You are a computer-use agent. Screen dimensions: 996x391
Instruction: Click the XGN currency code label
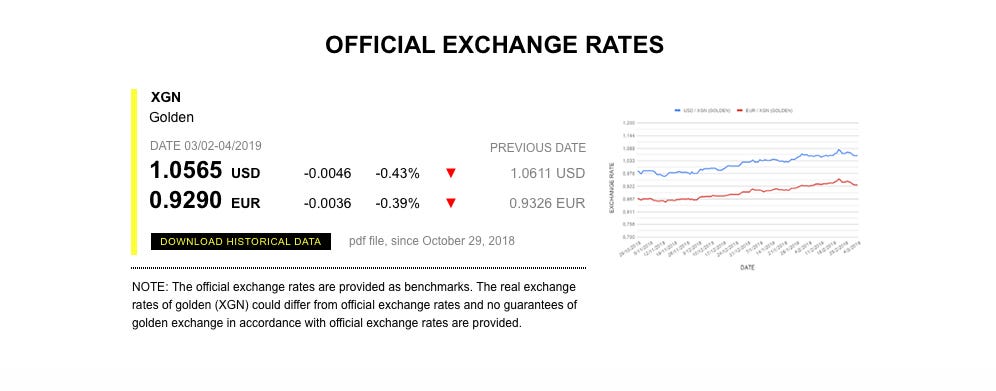(166, 98)
